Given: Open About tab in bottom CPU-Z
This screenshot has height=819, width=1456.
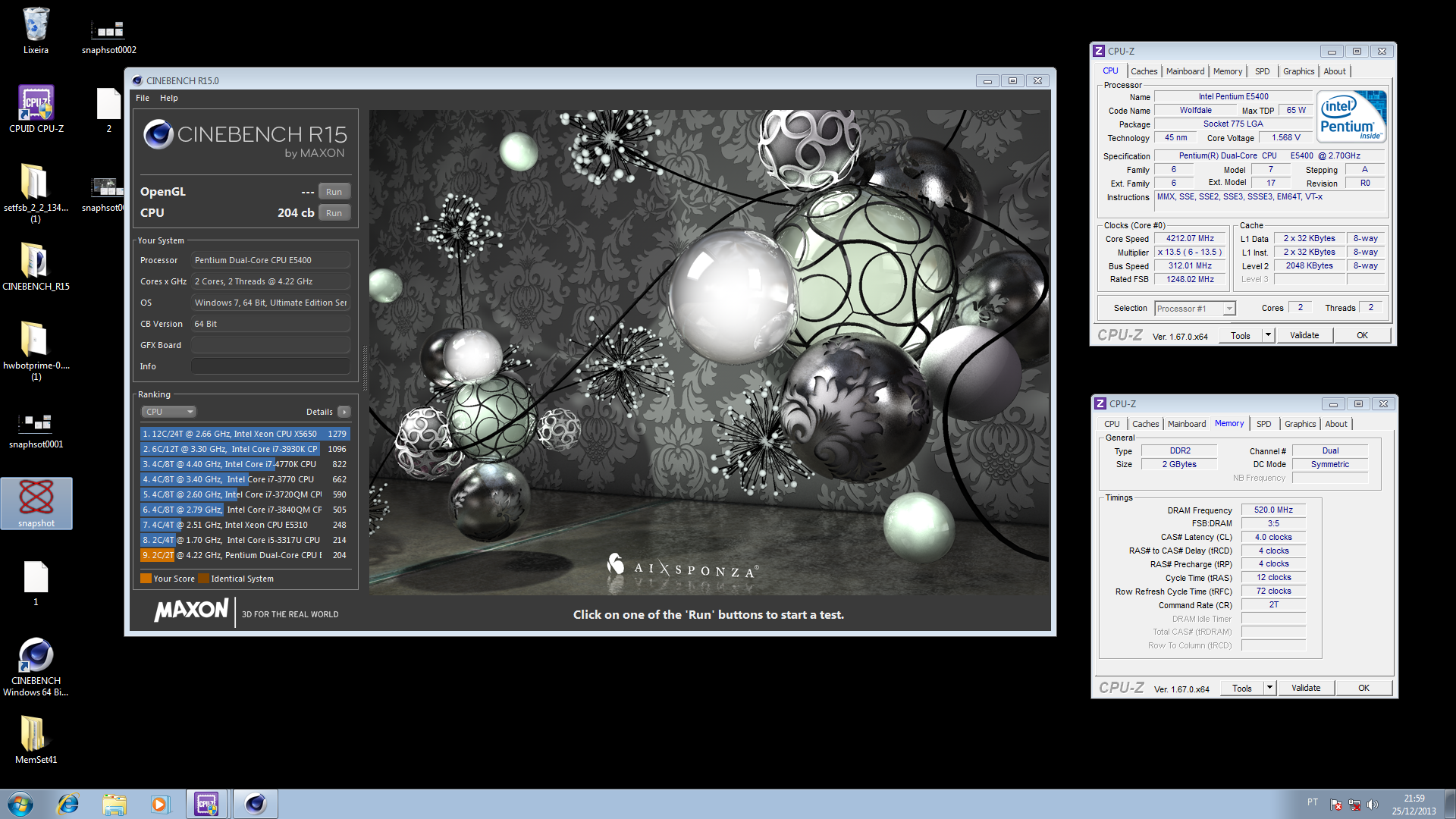Looking at the screenshot, I should [1336, 424].
